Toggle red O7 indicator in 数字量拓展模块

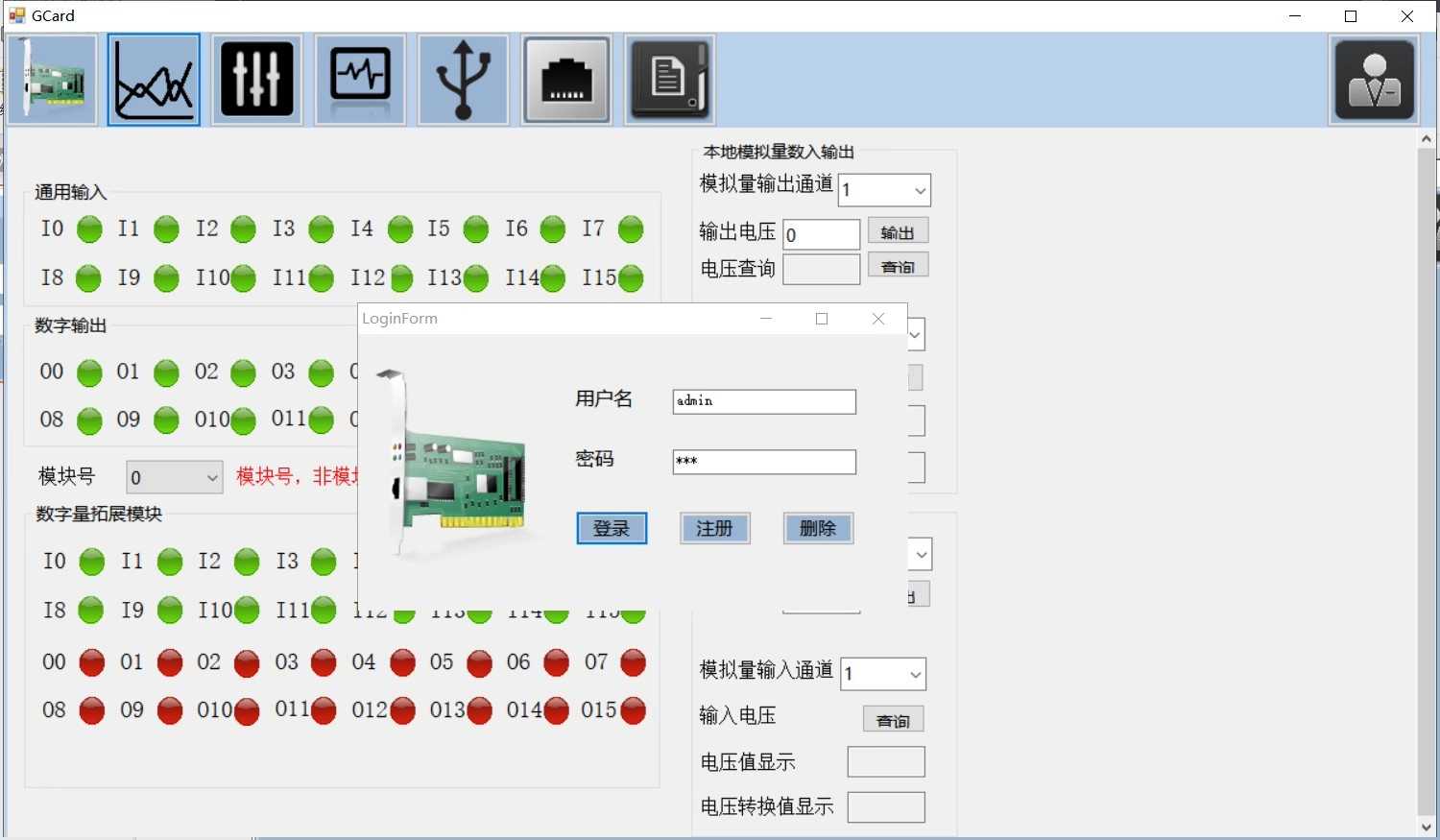(x=634, y=662)
